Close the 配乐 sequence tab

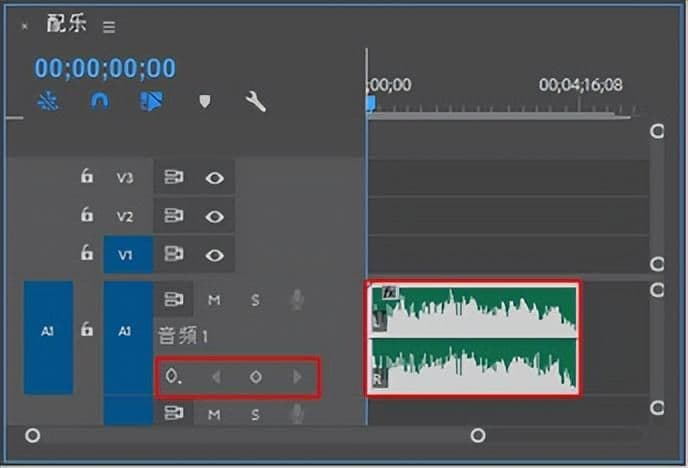[x=24, y=27]
